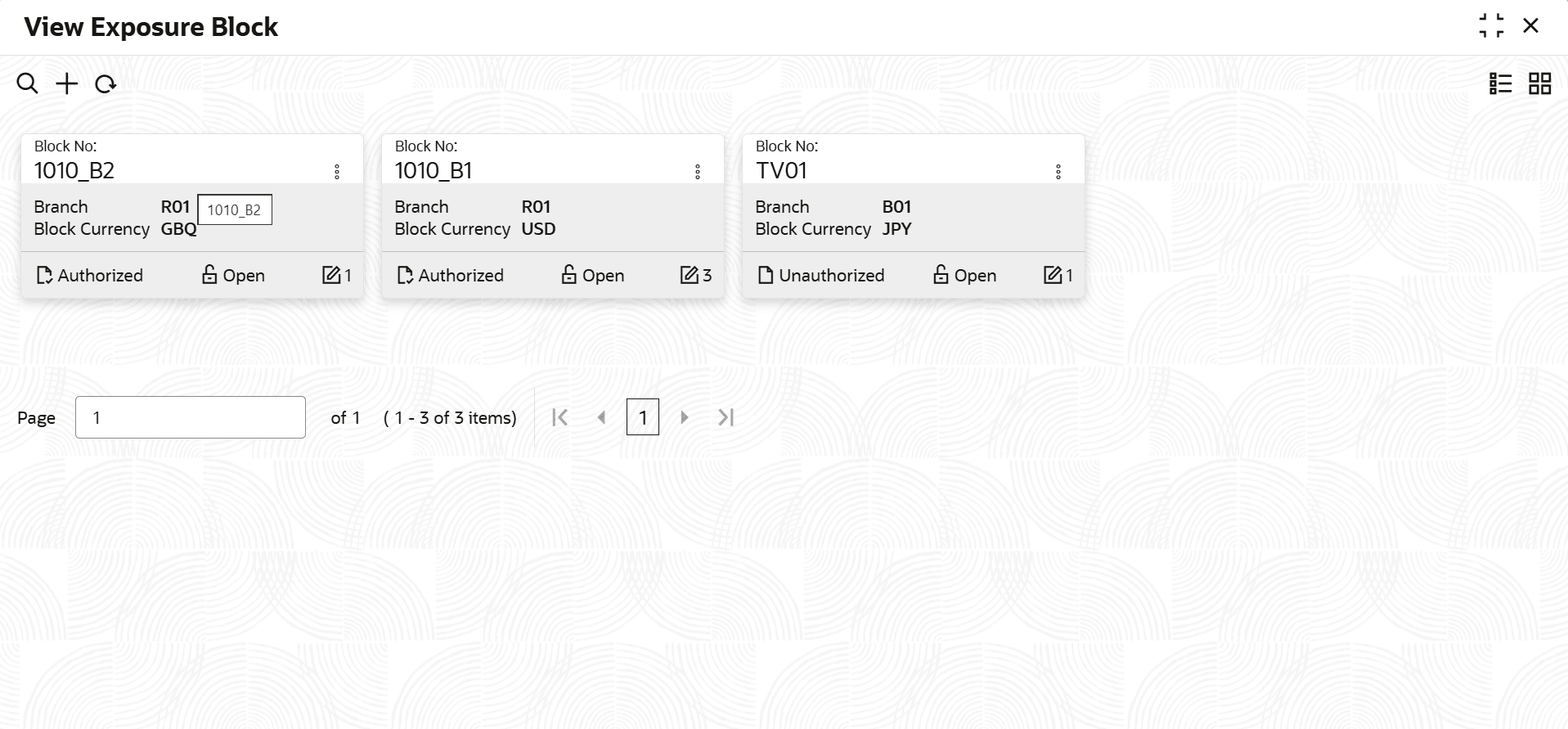Refresh the exposure block list
1568x729 pixels.
click(x=106, y=84)
